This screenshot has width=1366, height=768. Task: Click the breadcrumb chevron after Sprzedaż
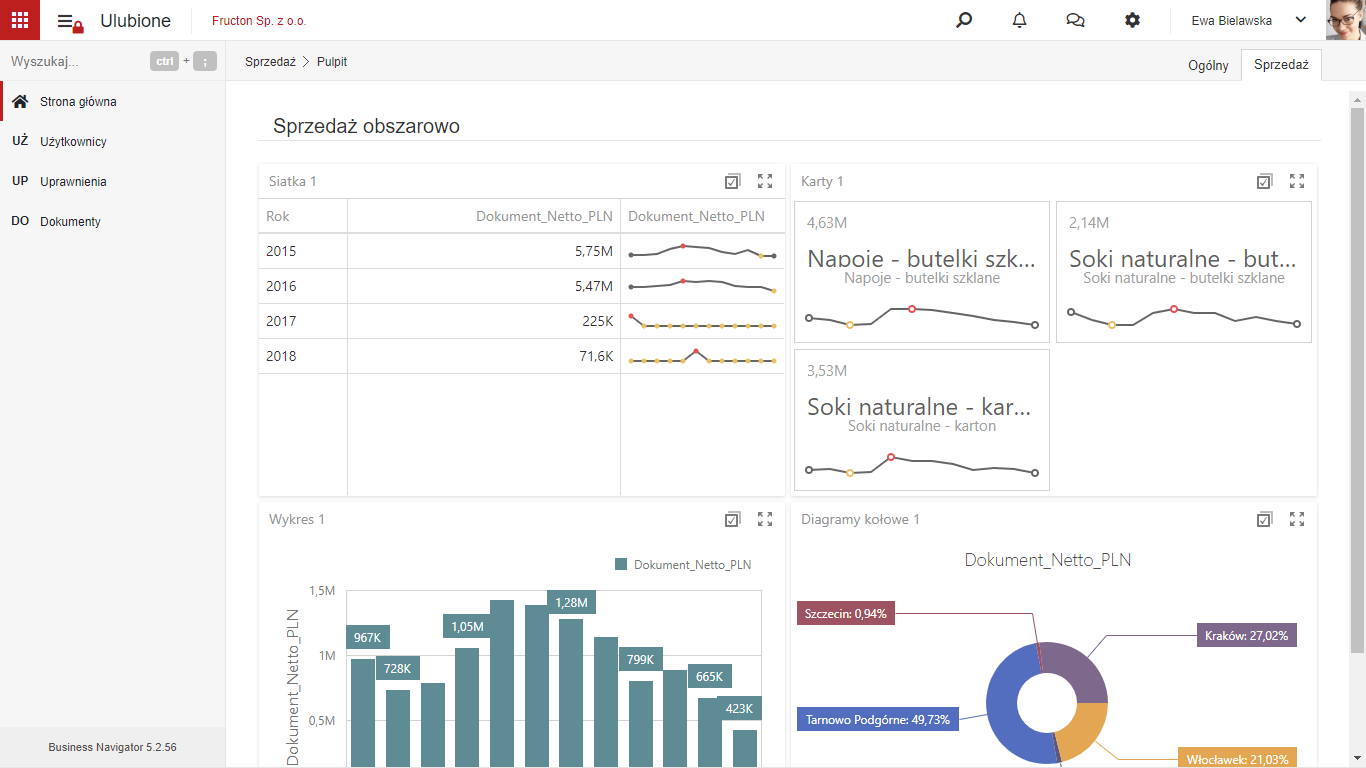[306, 62]
